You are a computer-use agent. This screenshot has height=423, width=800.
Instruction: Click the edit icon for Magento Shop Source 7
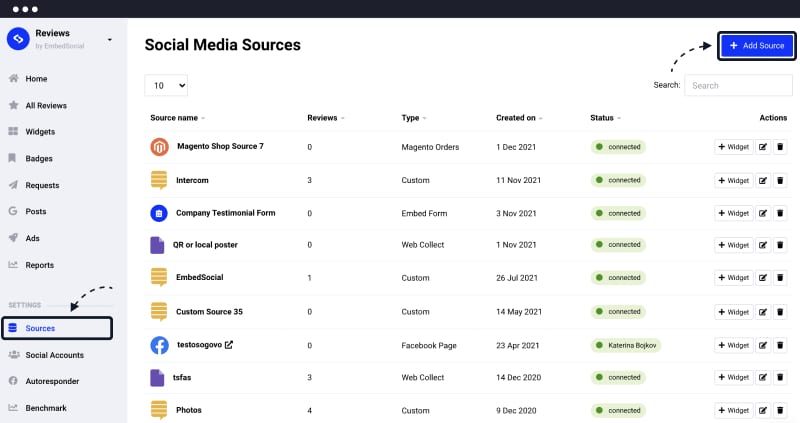click(763, 147)
